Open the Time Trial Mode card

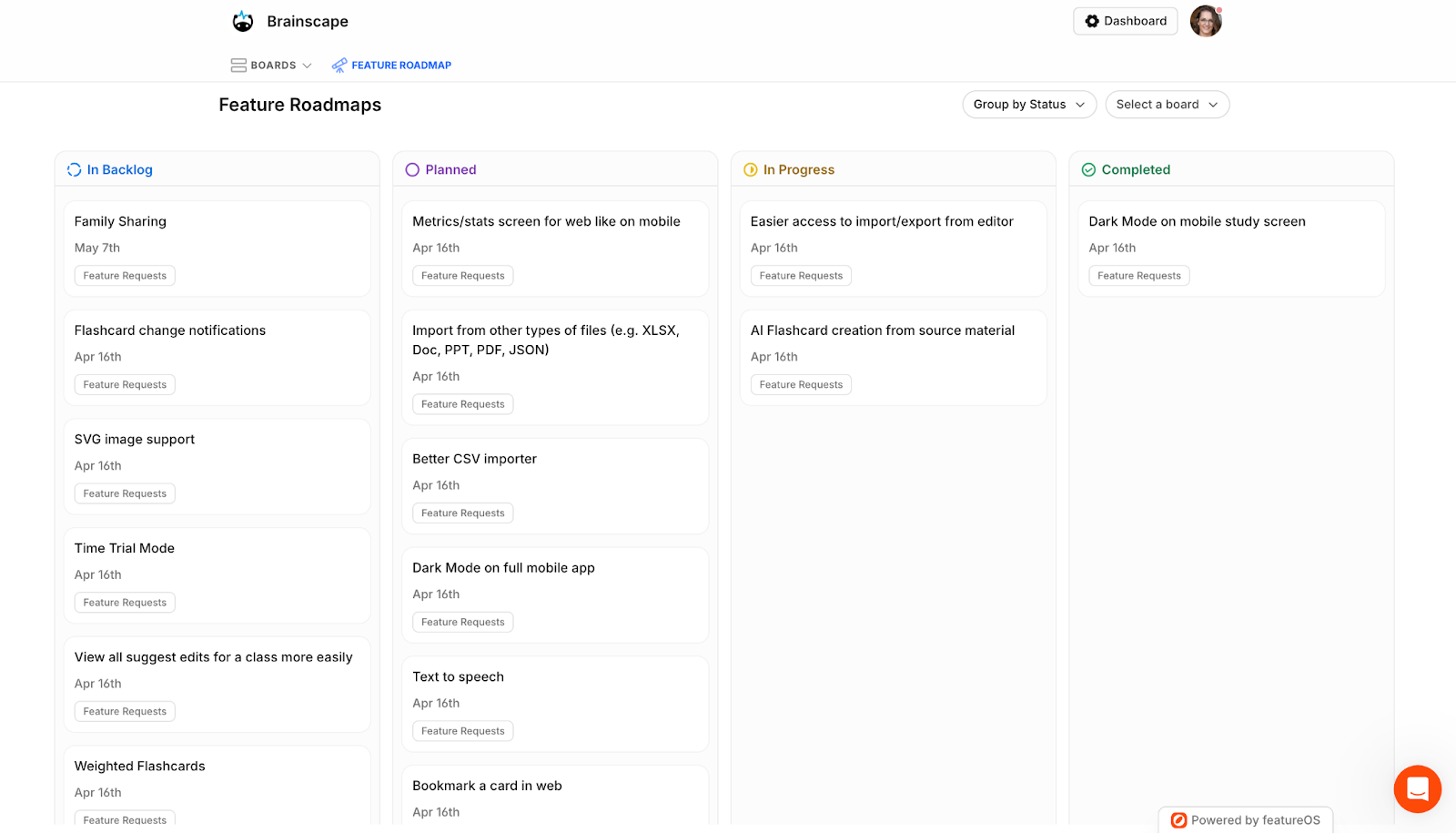tap(217, 575)
